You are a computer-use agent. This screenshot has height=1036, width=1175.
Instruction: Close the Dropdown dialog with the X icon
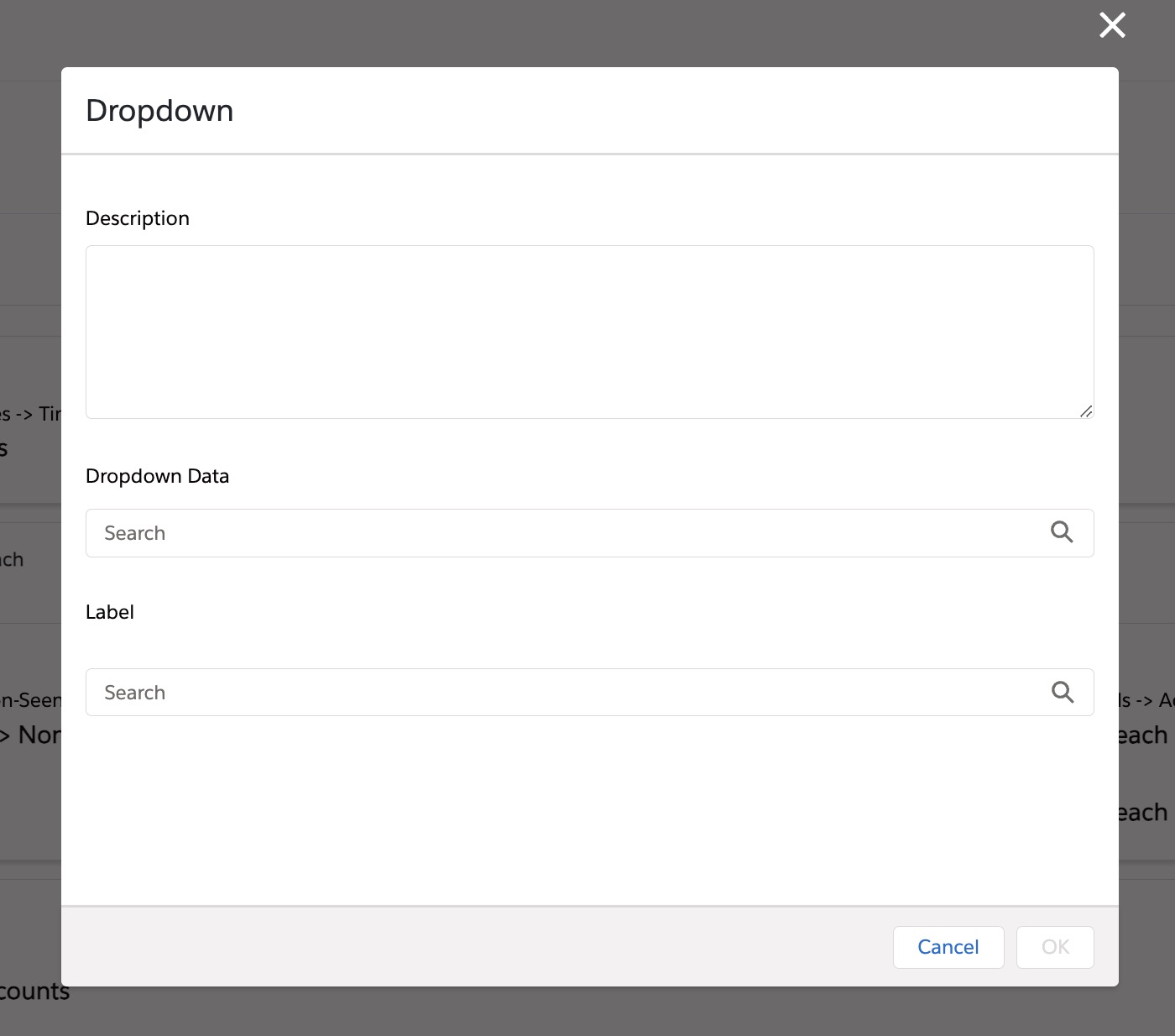click(x=1112, y=25)
